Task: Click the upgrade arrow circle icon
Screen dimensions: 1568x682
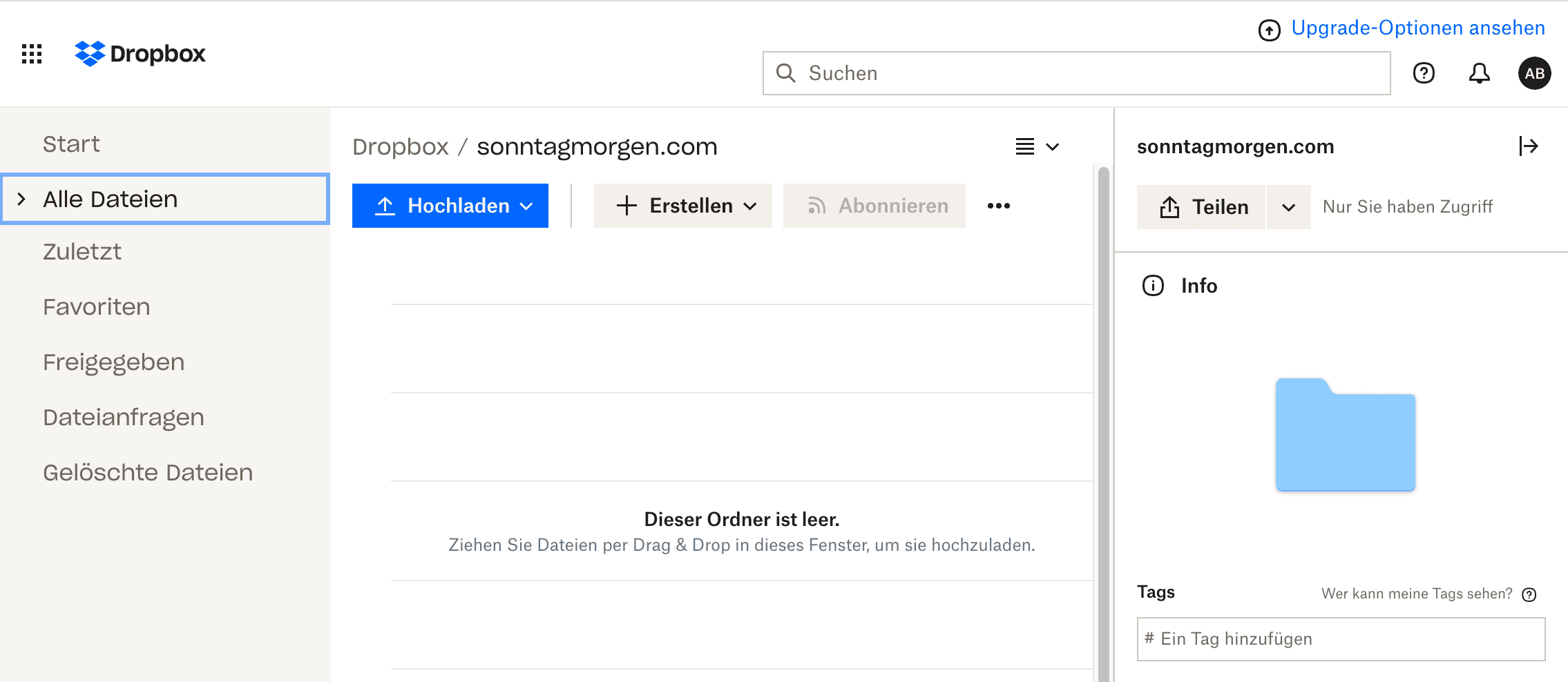Action: pos(1269,30)
